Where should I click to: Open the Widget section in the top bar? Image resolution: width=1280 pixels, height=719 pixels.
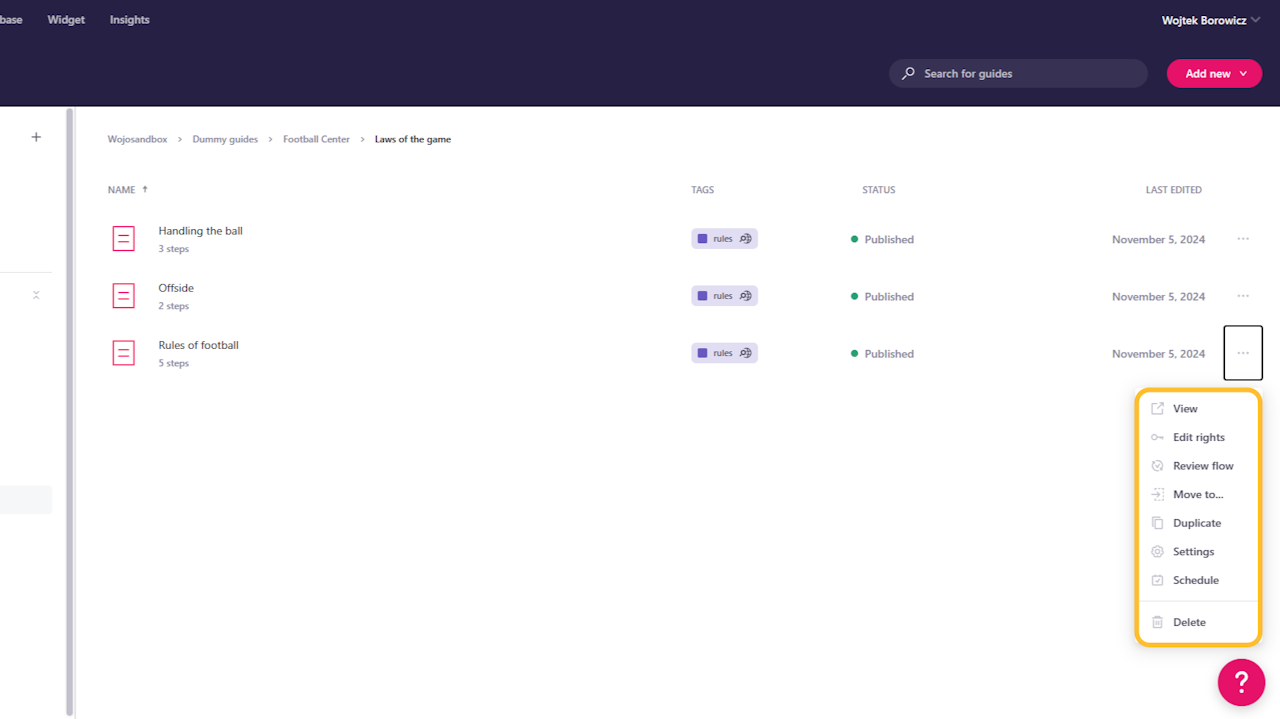point(66,19)
